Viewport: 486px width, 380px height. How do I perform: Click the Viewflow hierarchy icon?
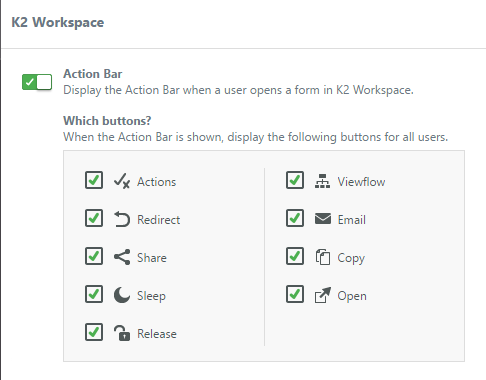pos(322,181)
